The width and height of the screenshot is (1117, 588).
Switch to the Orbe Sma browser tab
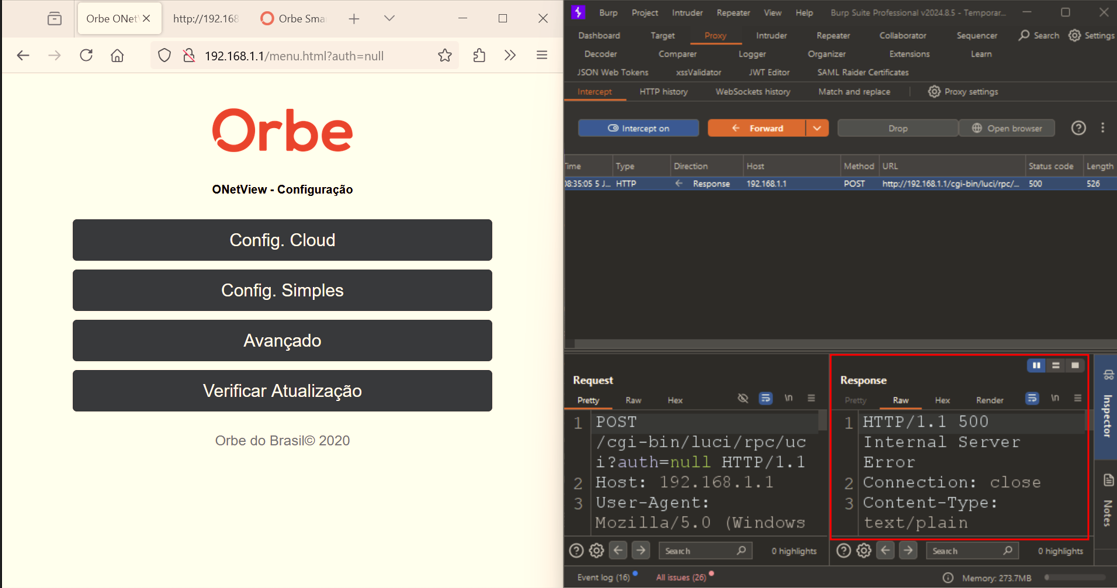(293, 19)
